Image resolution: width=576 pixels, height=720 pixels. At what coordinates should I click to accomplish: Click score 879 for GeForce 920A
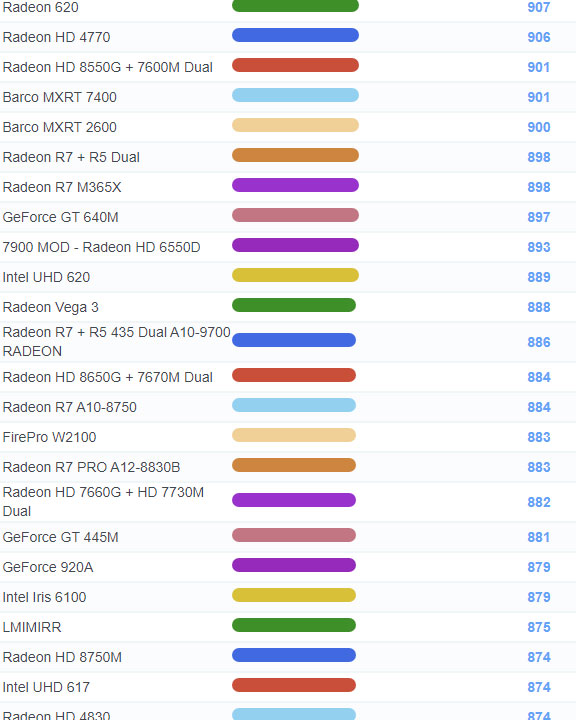pyautogui.click(x=539, y=567)
